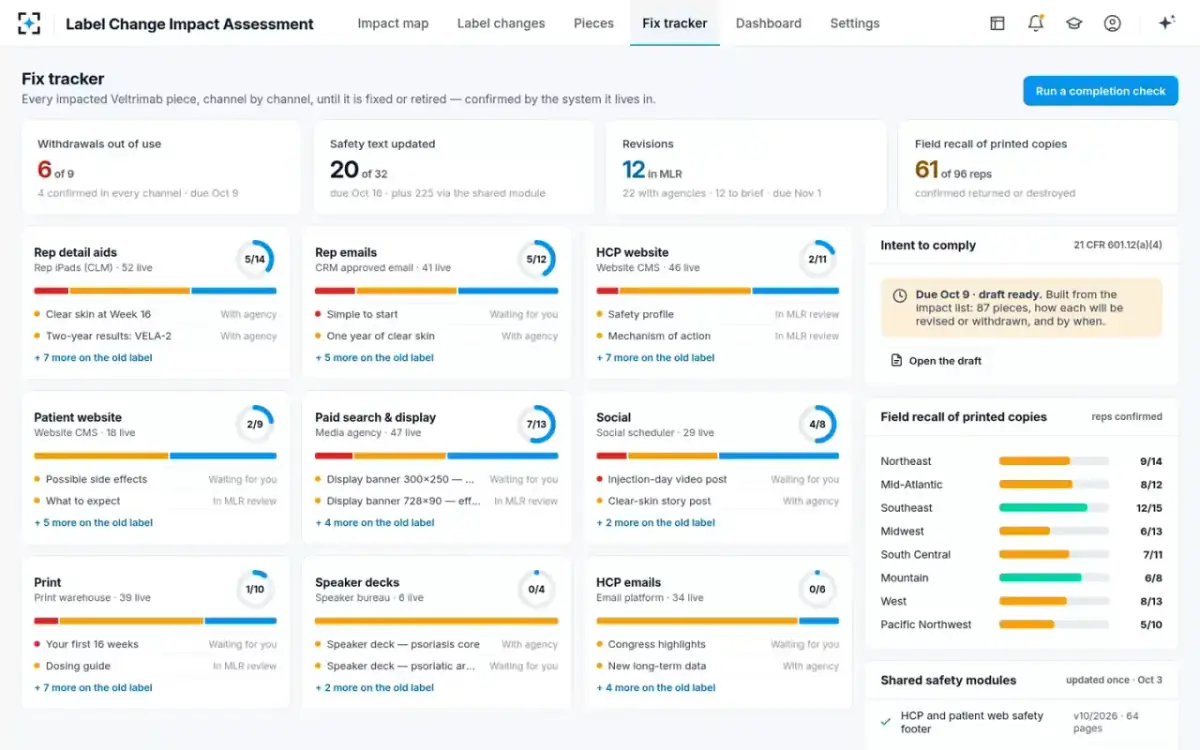This screenshot has height=750, width=1200.
Task: Expand 4 more under HCP emails
Action: point(655,688)
